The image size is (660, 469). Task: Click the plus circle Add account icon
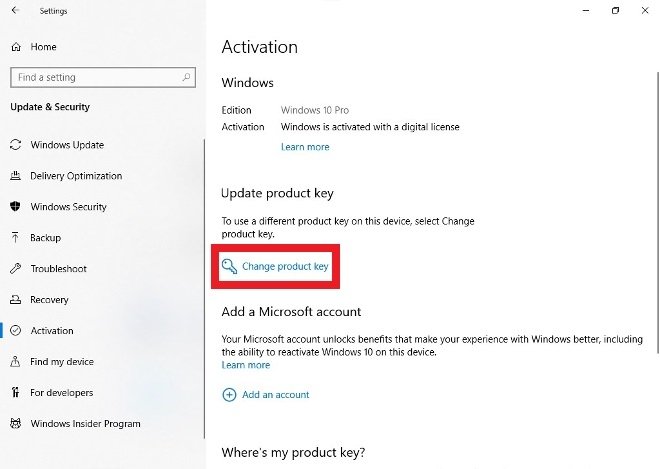point(229,394)
